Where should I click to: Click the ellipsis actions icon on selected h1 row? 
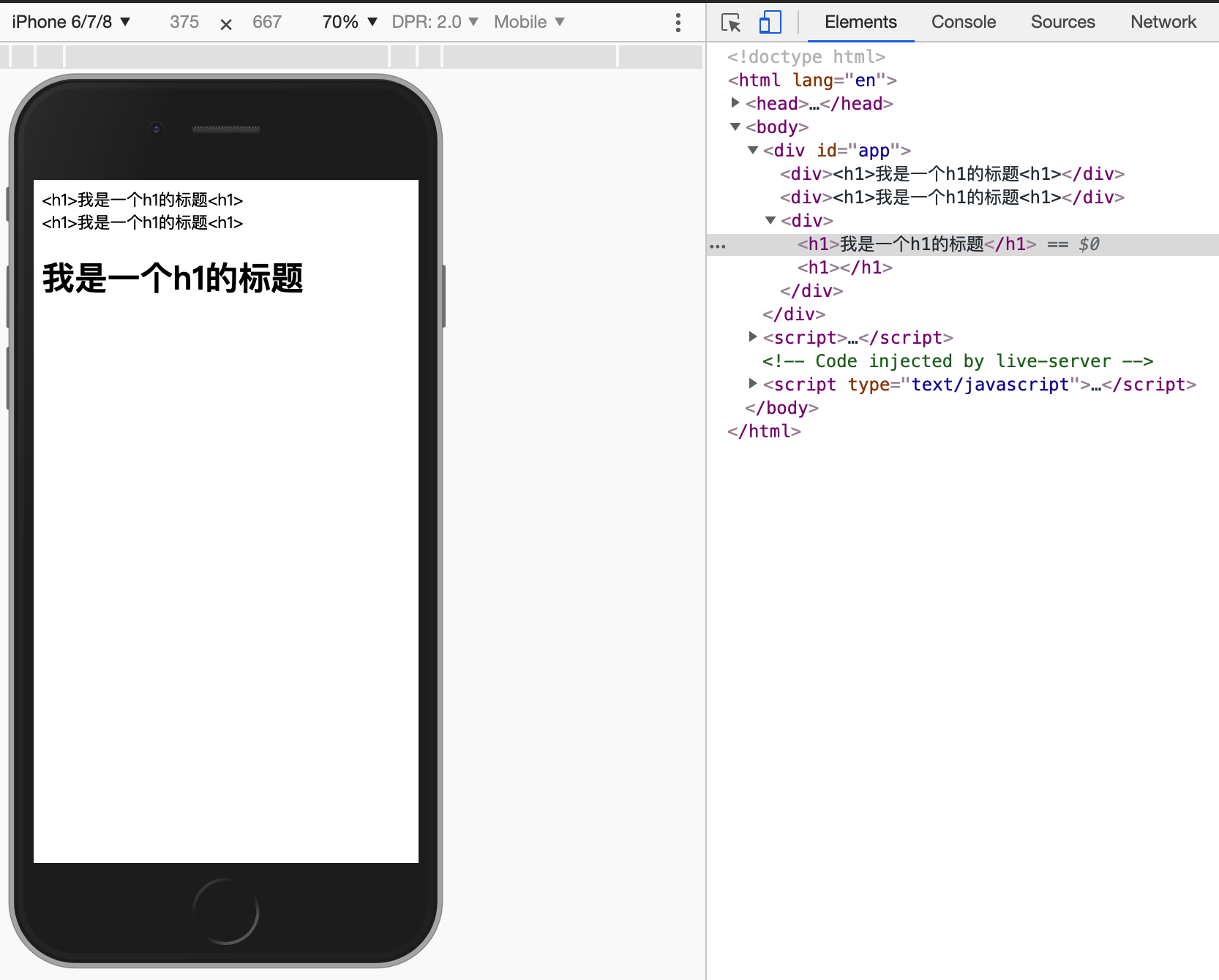click(x=718, y=246)
